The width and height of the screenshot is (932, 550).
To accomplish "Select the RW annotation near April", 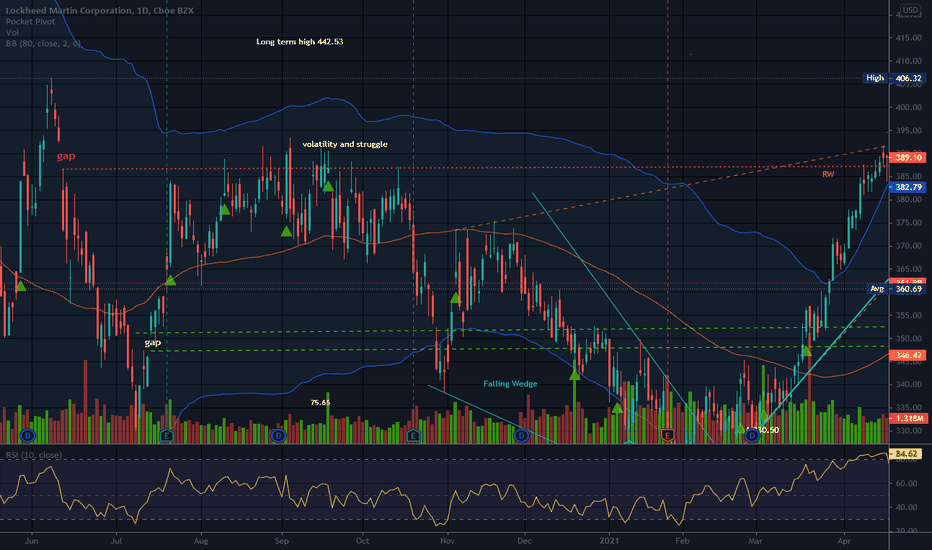I will (x=828, y=174).
